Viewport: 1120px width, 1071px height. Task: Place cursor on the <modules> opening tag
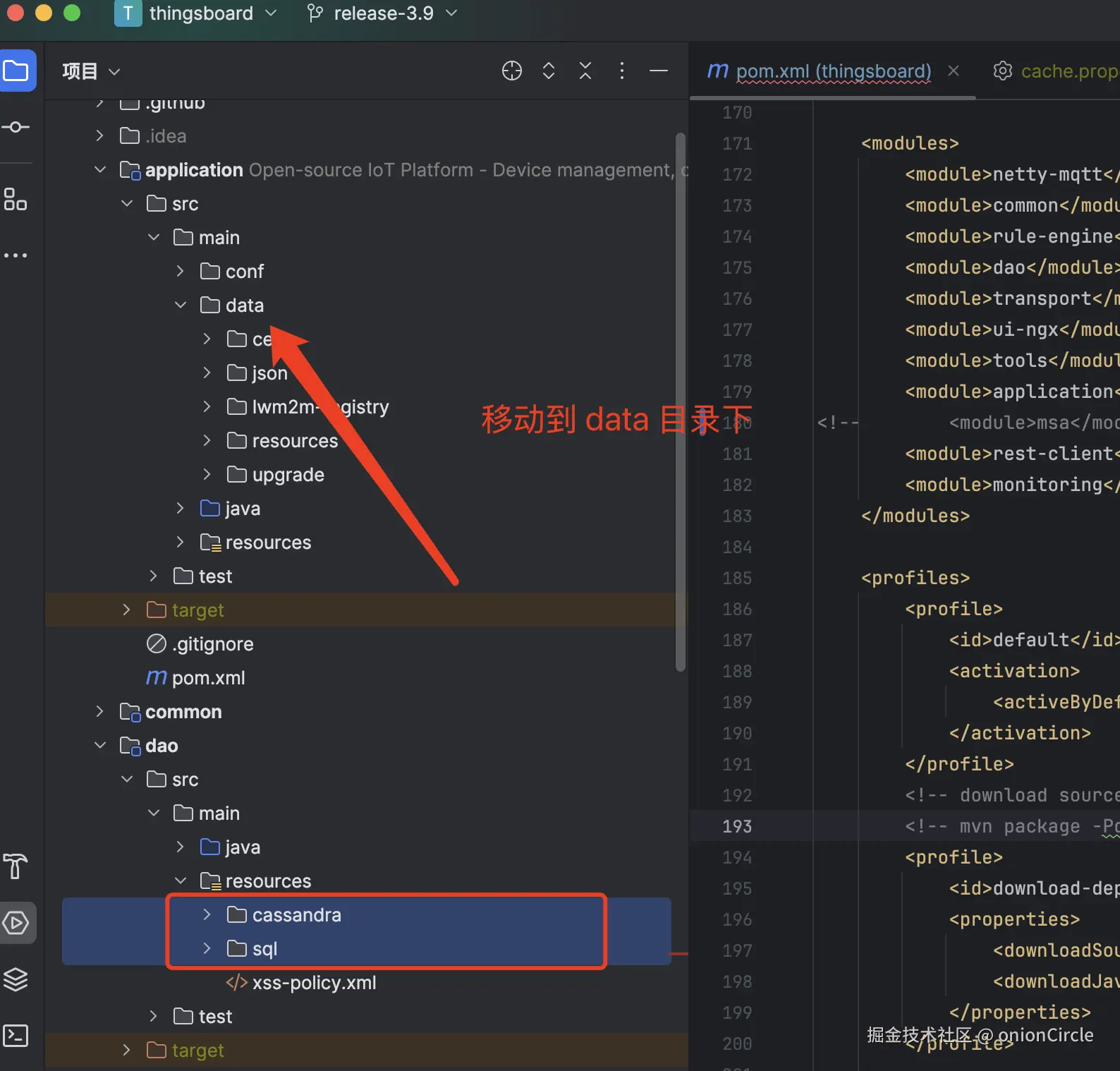pos(910,143)
